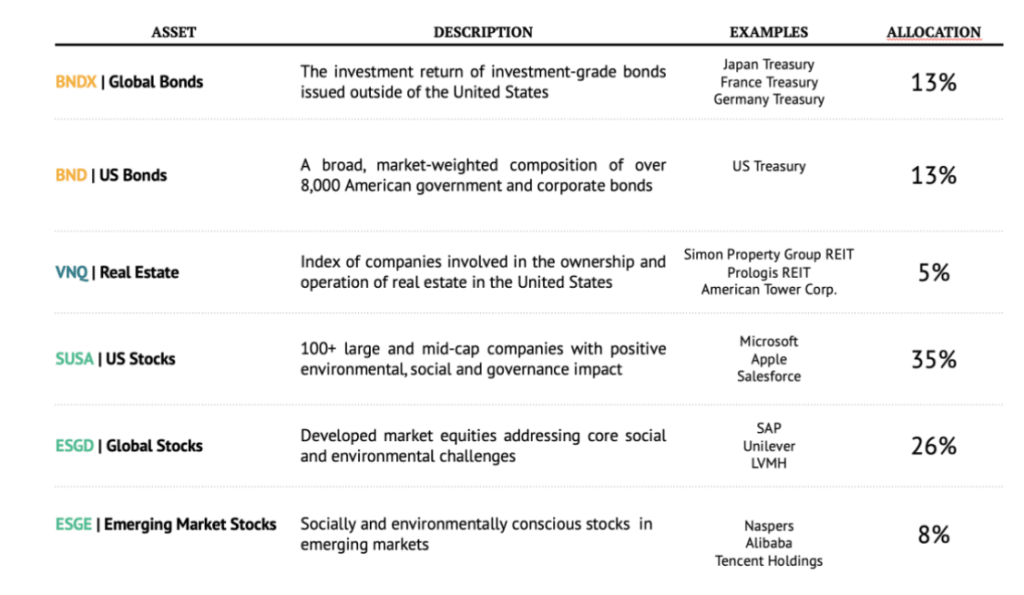Select the EXAMPLES column header
Image resolution: width=1024 pixels, height=595 pixels.
(768, 32)
